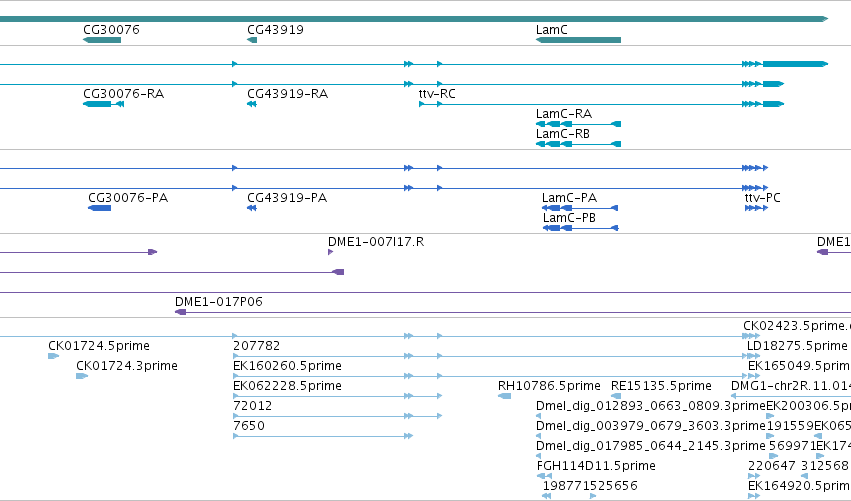Image resolution: width=851 pixels, height=501 pixels.
Task: Select the 72012 alignment label
Action: click(252, 406)
